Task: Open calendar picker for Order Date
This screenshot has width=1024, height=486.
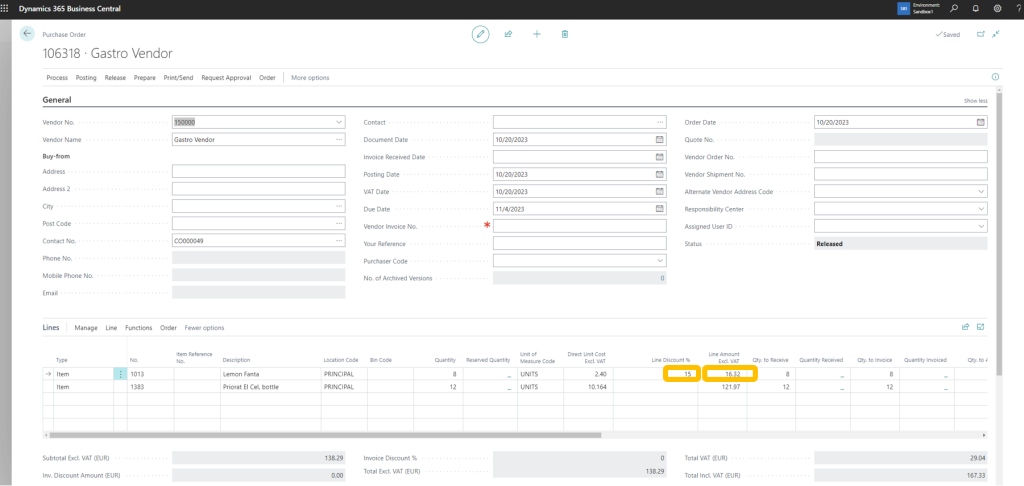Action: [980, 122]
